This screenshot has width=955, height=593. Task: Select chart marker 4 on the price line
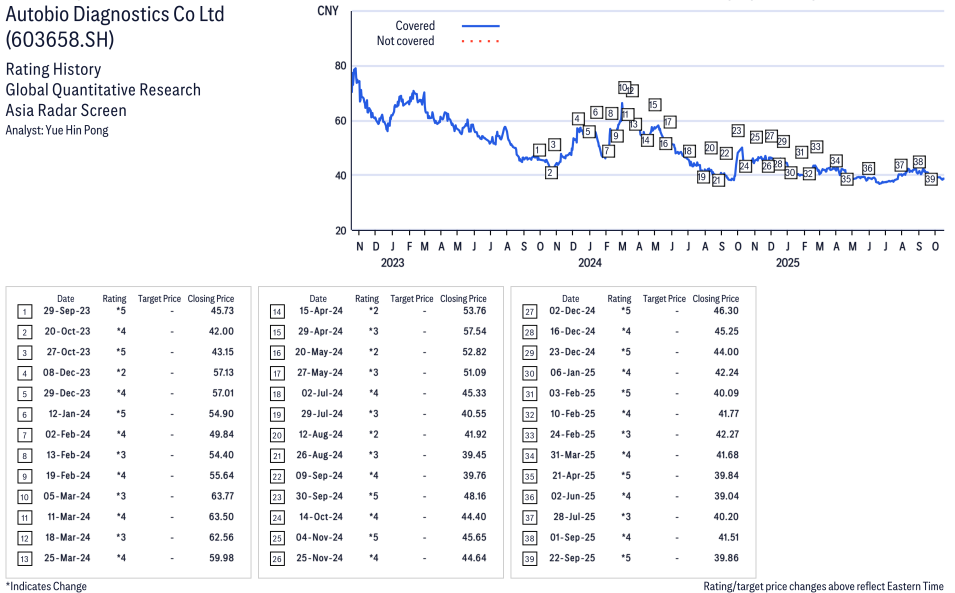578,119
